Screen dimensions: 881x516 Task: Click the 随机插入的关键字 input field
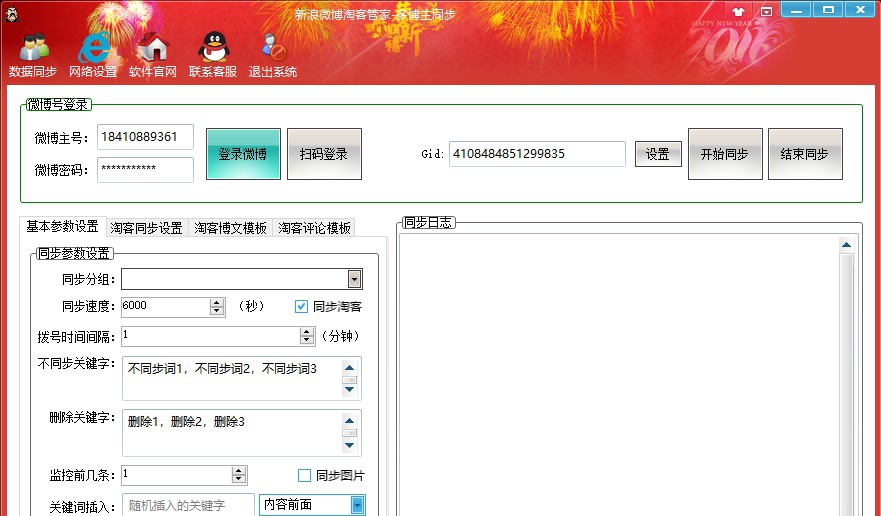[189, 505]
